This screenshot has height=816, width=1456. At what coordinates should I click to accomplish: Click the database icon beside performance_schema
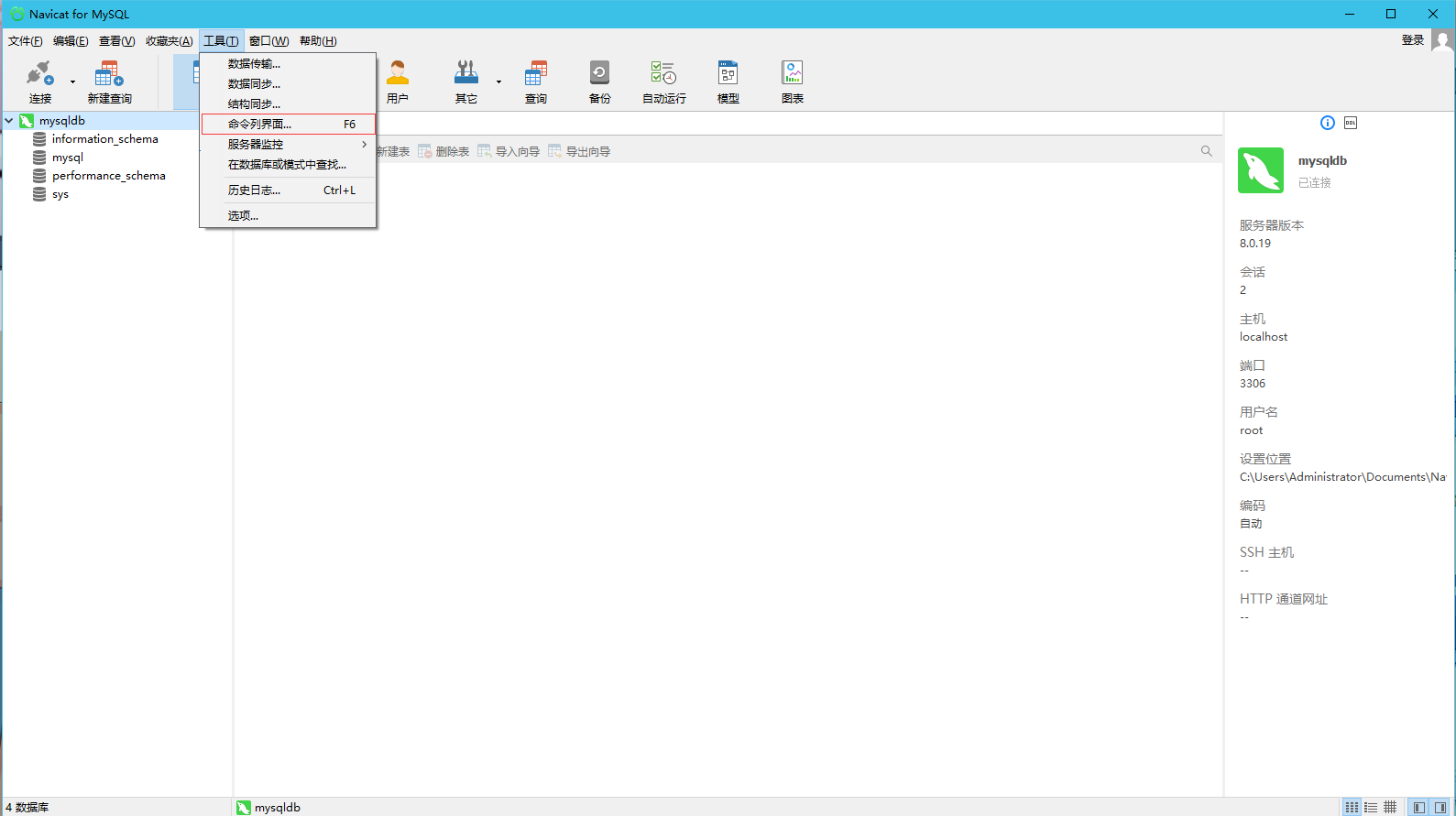(39, 176)
